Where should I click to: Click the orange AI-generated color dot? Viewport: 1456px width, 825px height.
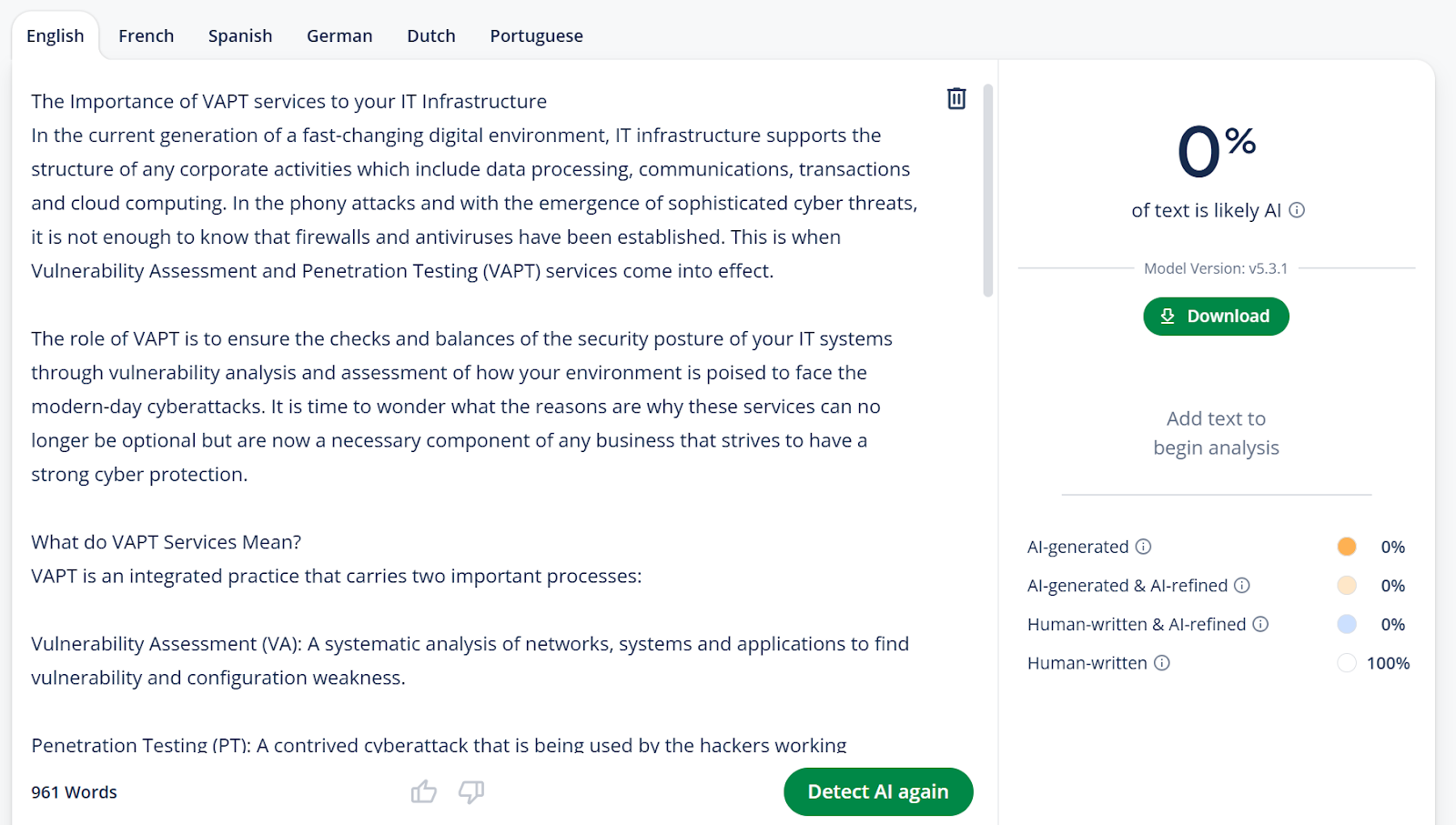[x=1347, y=547]
